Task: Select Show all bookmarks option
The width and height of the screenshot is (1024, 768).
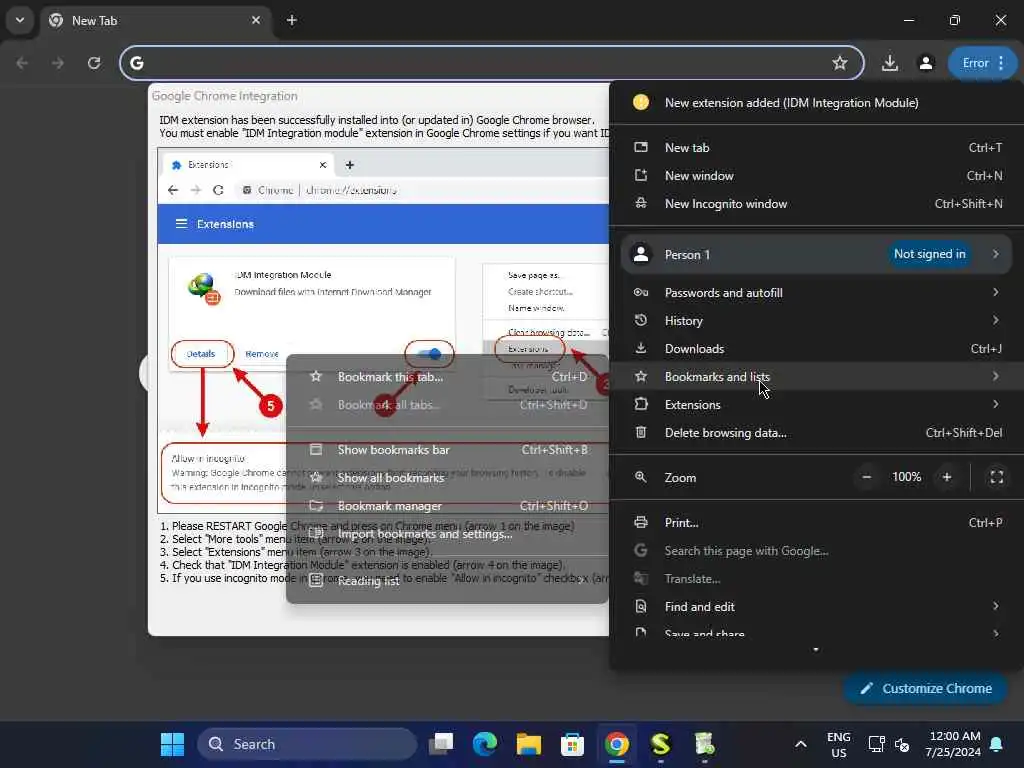Action: 448,478
